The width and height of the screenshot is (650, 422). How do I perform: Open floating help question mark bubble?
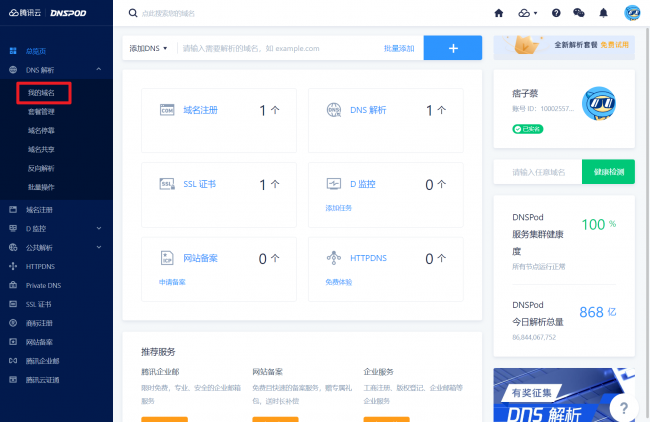tap(623, 408)
